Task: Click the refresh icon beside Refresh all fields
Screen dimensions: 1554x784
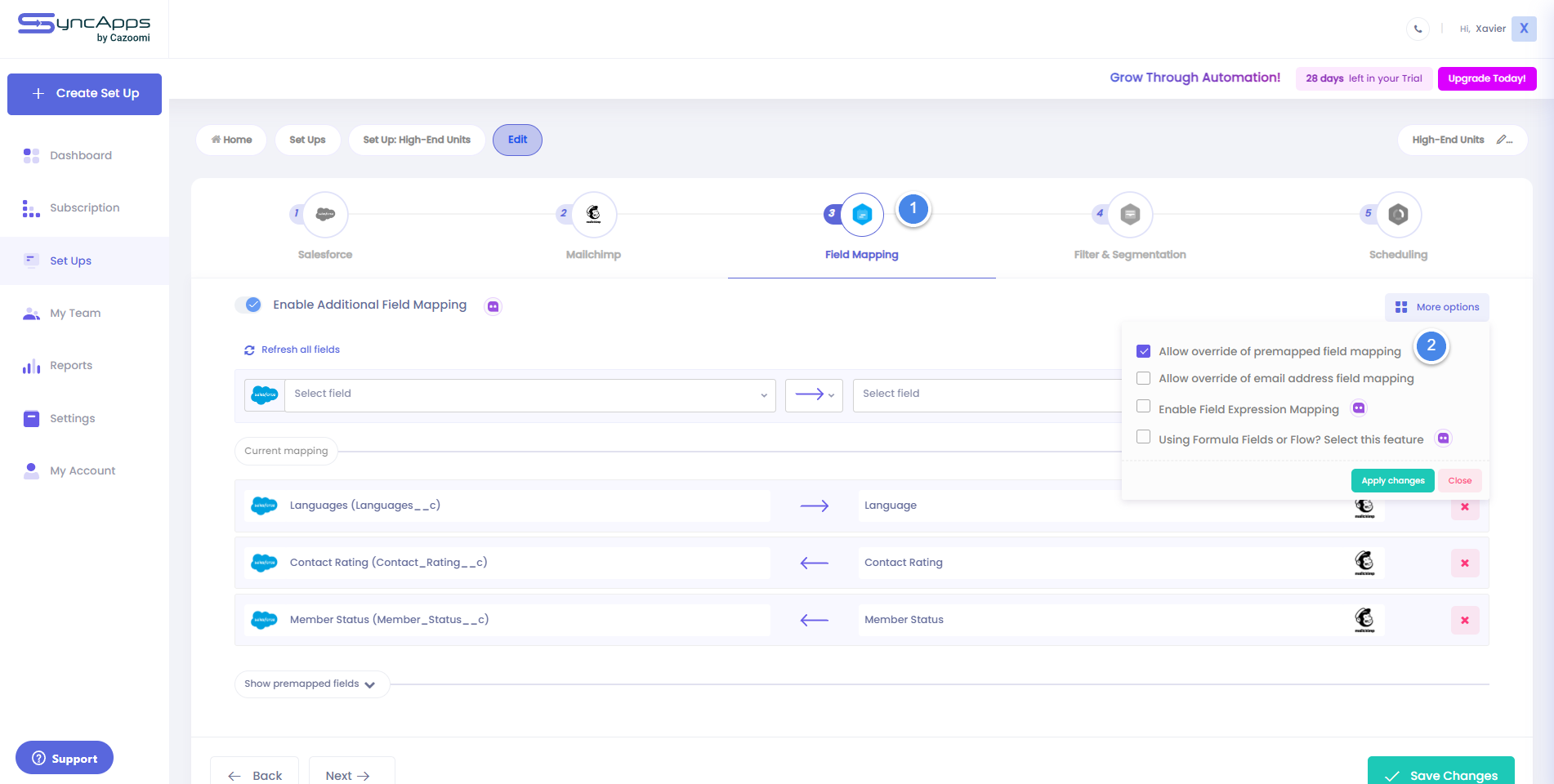Action: pos(249,350)
